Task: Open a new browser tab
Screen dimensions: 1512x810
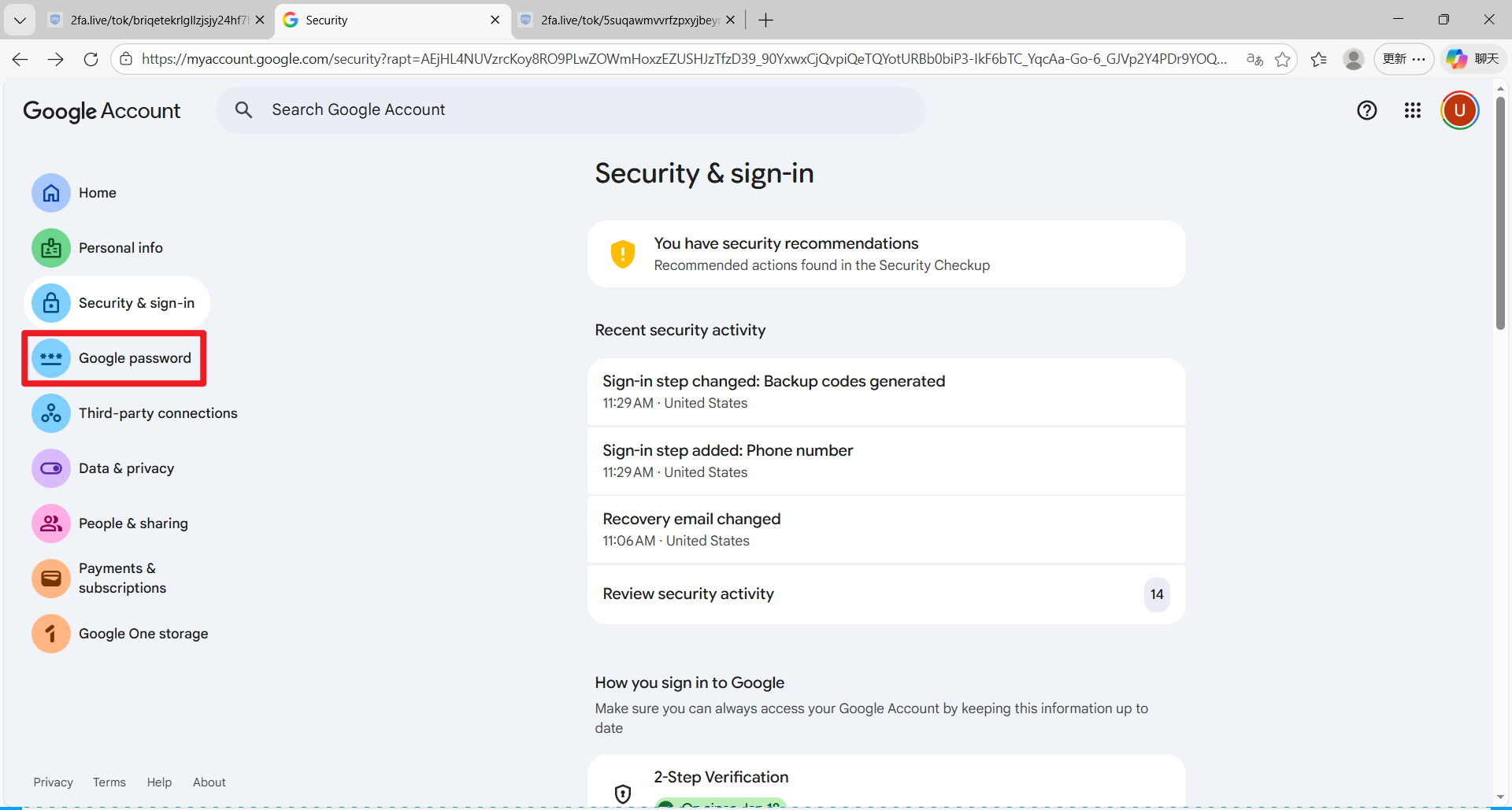Action: click(x=765, y=20)
